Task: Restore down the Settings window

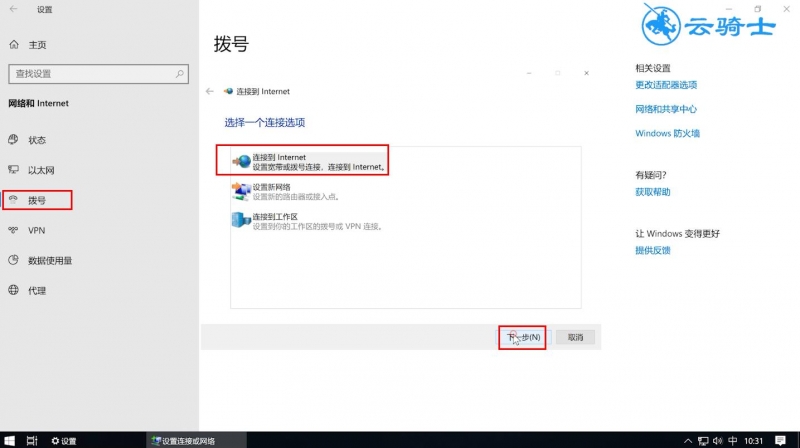Action: [758, 9]
